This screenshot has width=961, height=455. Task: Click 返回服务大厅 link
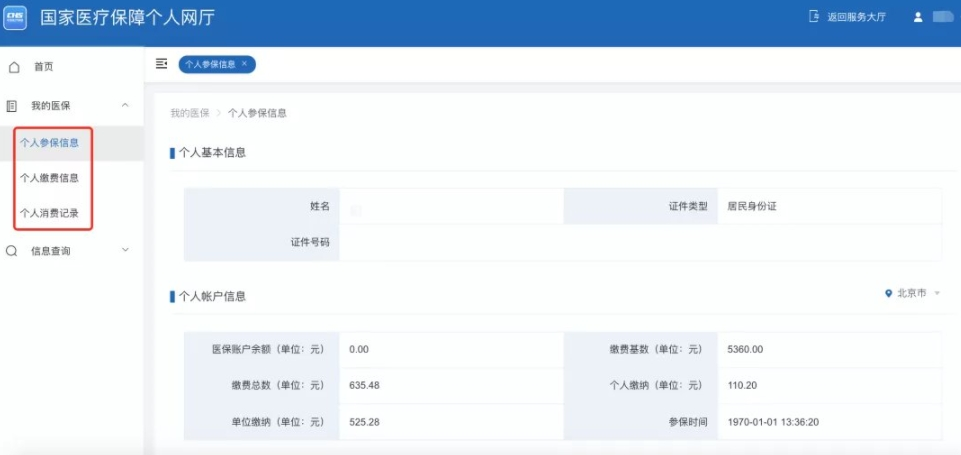[x=856, y=17]
